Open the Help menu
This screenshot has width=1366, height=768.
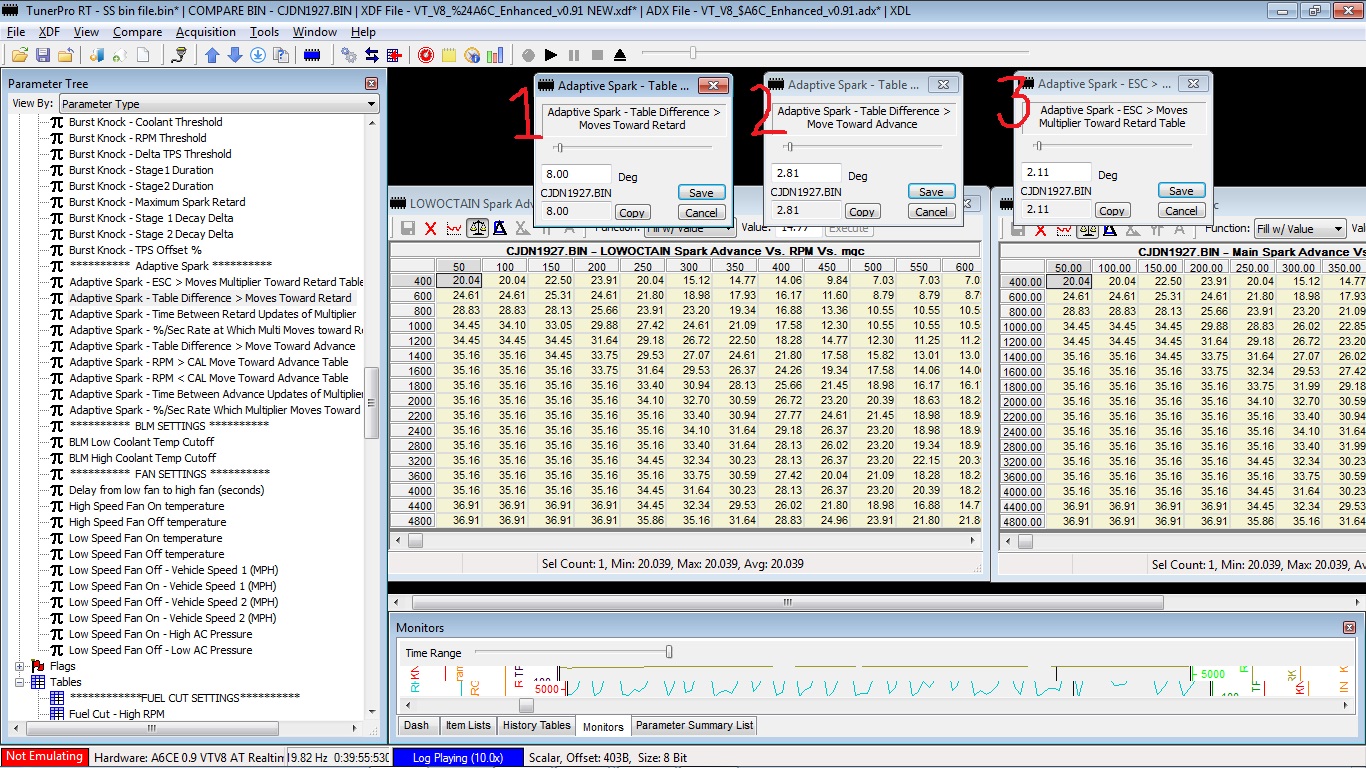363,32
